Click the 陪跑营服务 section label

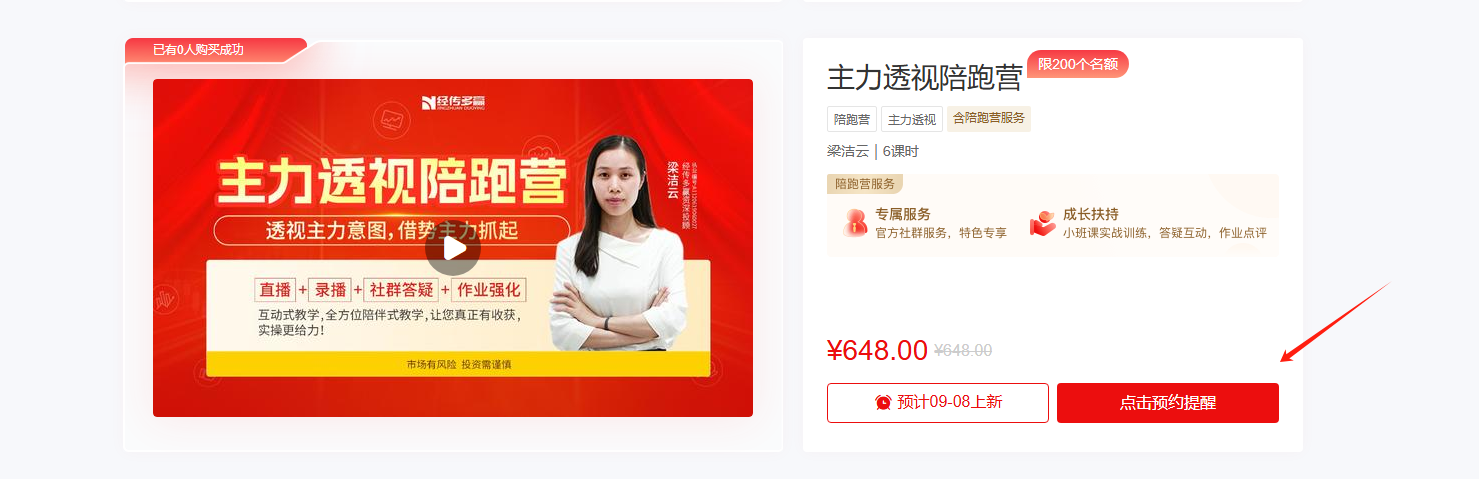pos(865,183)
